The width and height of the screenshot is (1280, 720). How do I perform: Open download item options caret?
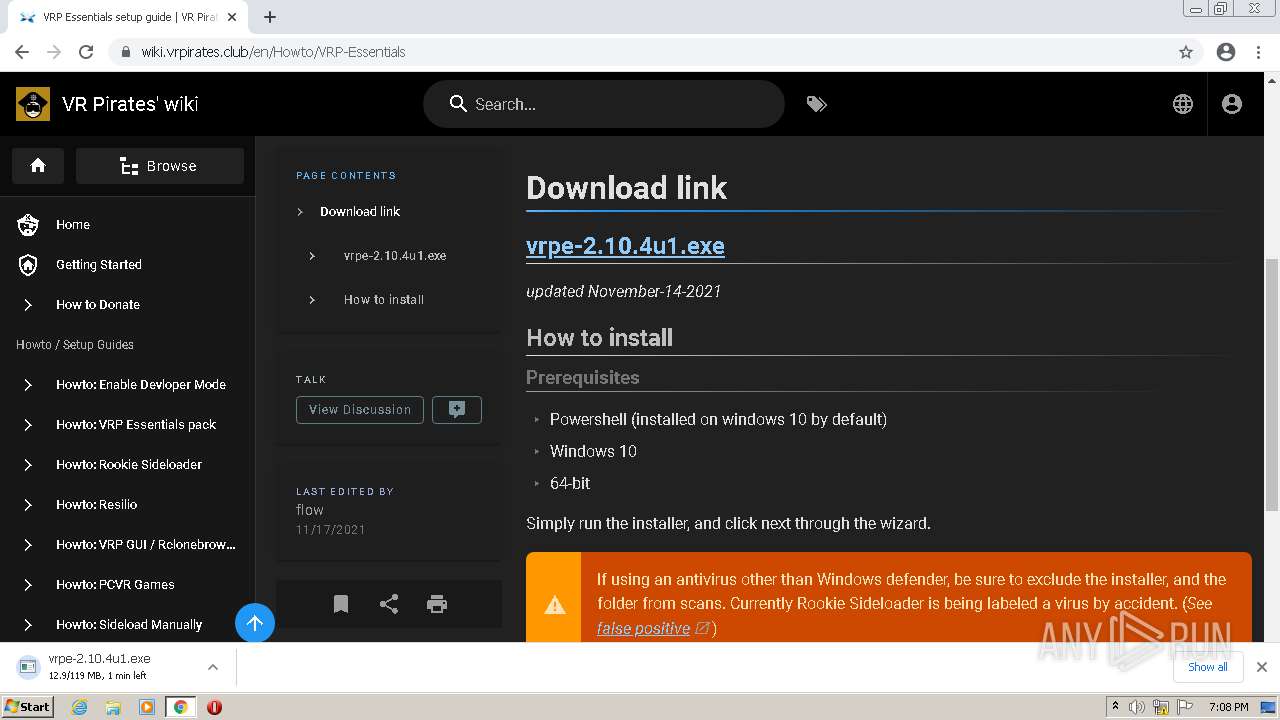tap(213, 667)
